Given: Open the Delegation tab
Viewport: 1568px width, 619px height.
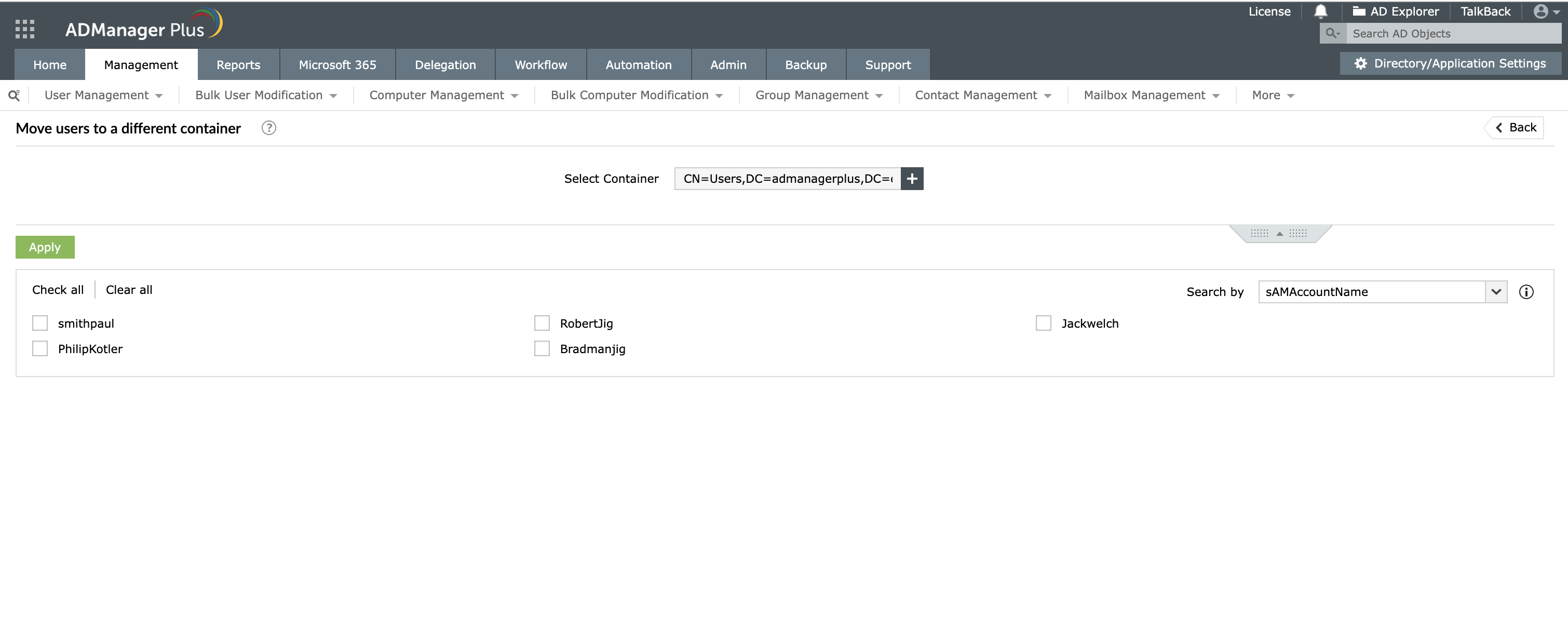Looking at the screenshot, I should point(445,65).
